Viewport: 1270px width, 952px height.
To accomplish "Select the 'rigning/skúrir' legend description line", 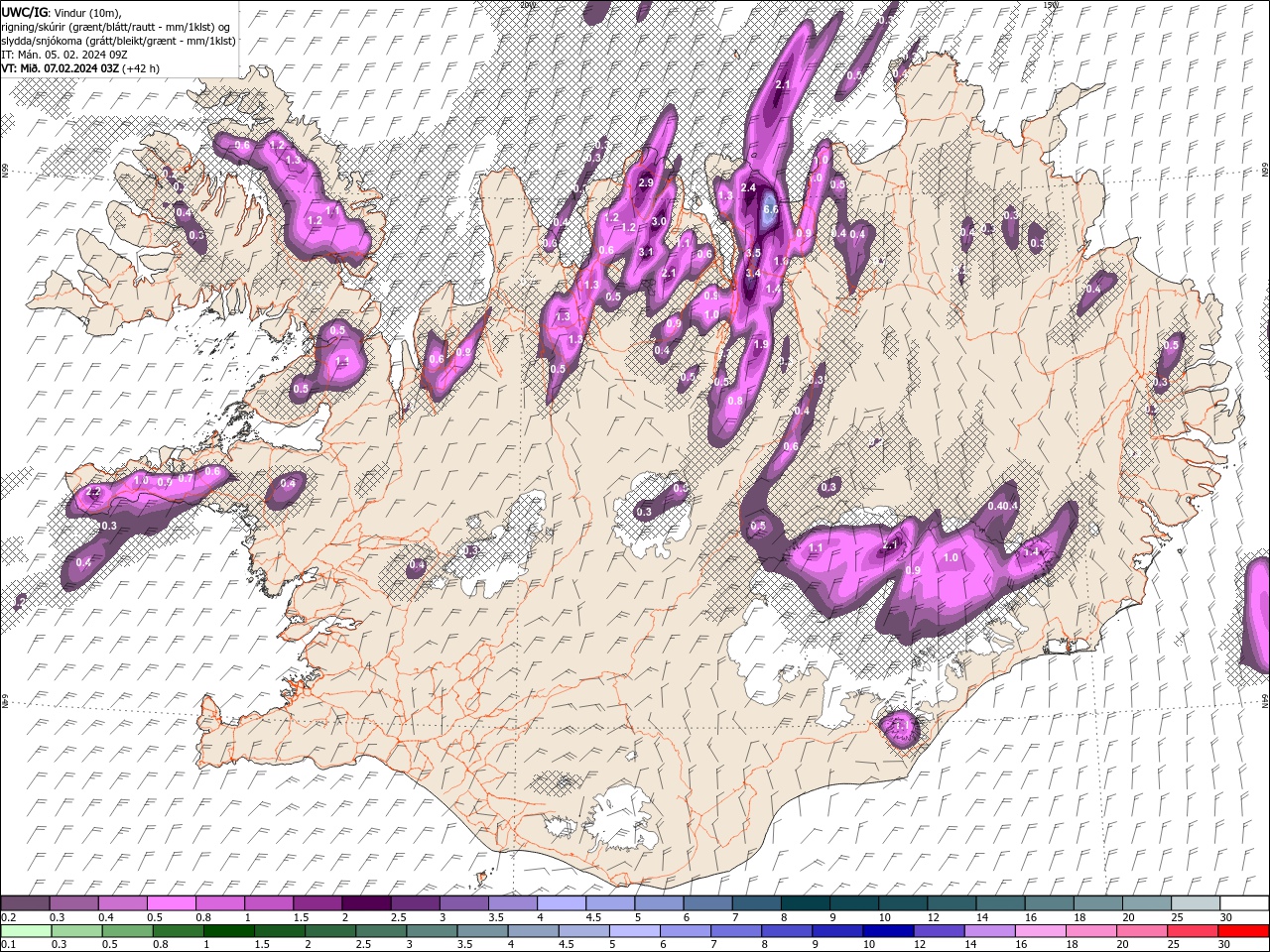I will tap(116, 26).
